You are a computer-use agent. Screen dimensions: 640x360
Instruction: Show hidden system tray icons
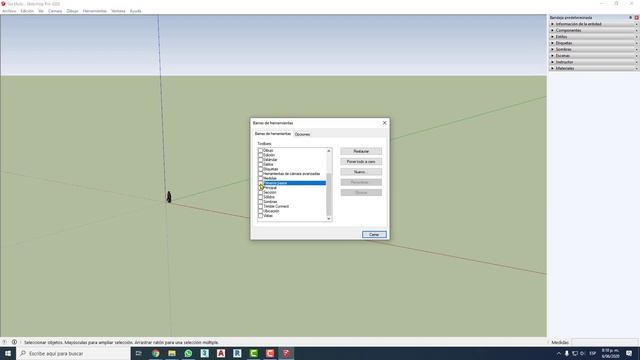[559, 353]
